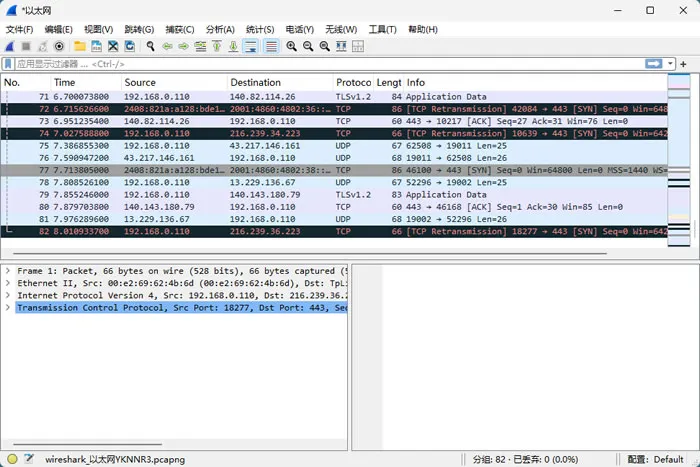
Task: Expand the Frame 1 details row
Action: click(8, 271)
